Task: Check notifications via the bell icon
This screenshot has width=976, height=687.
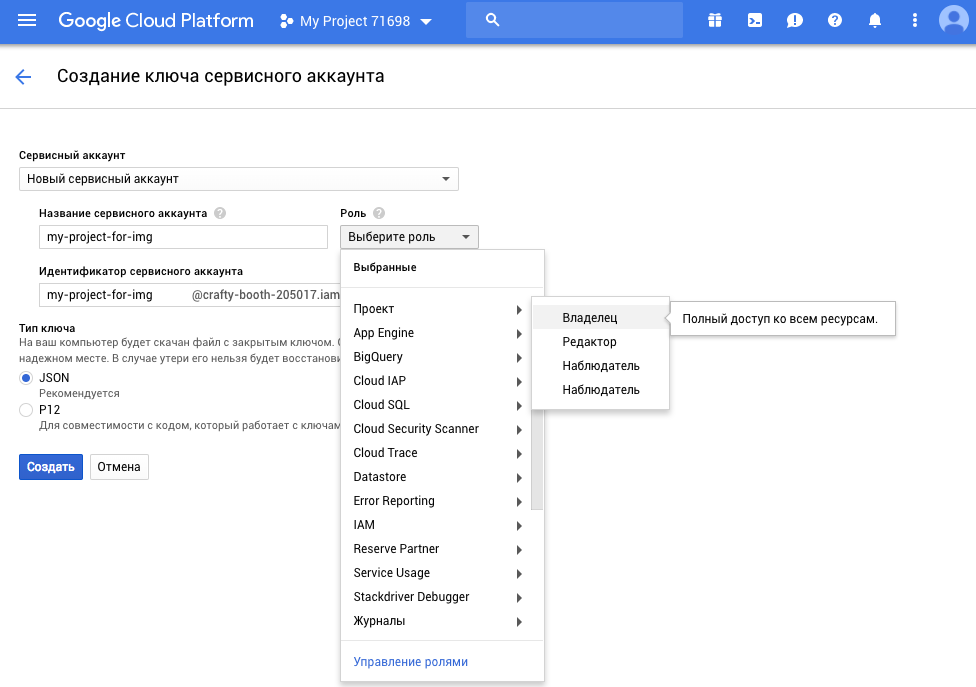Action: 874,20
